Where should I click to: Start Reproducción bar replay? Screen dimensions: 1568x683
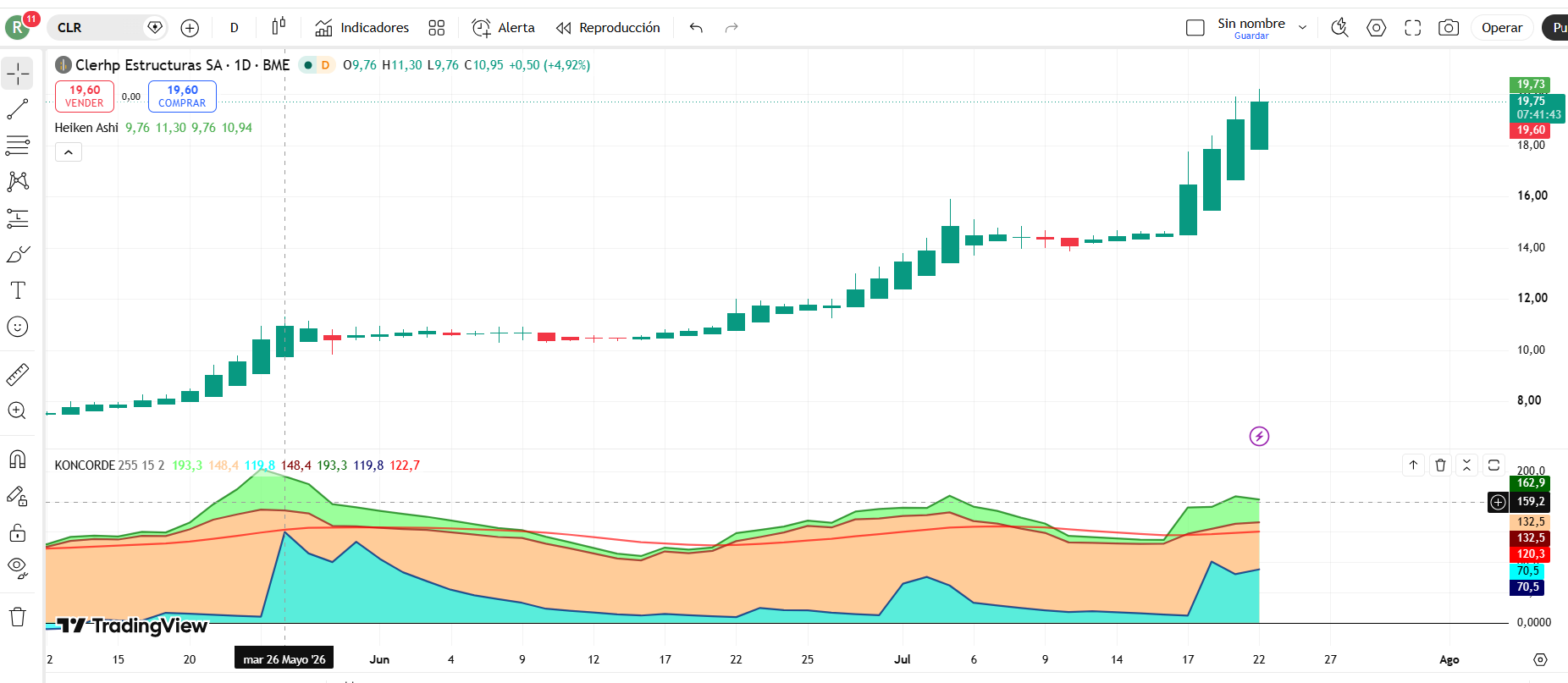click(608, 28)
